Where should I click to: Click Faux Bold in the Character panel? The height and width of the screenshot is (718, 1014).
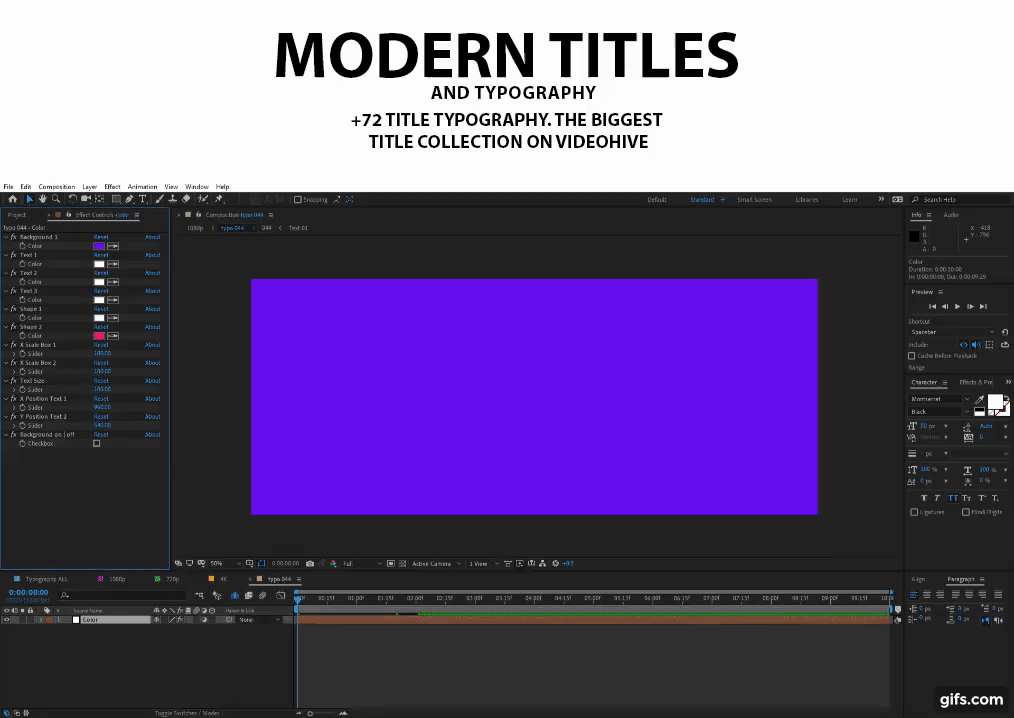(x=923, y=498)
